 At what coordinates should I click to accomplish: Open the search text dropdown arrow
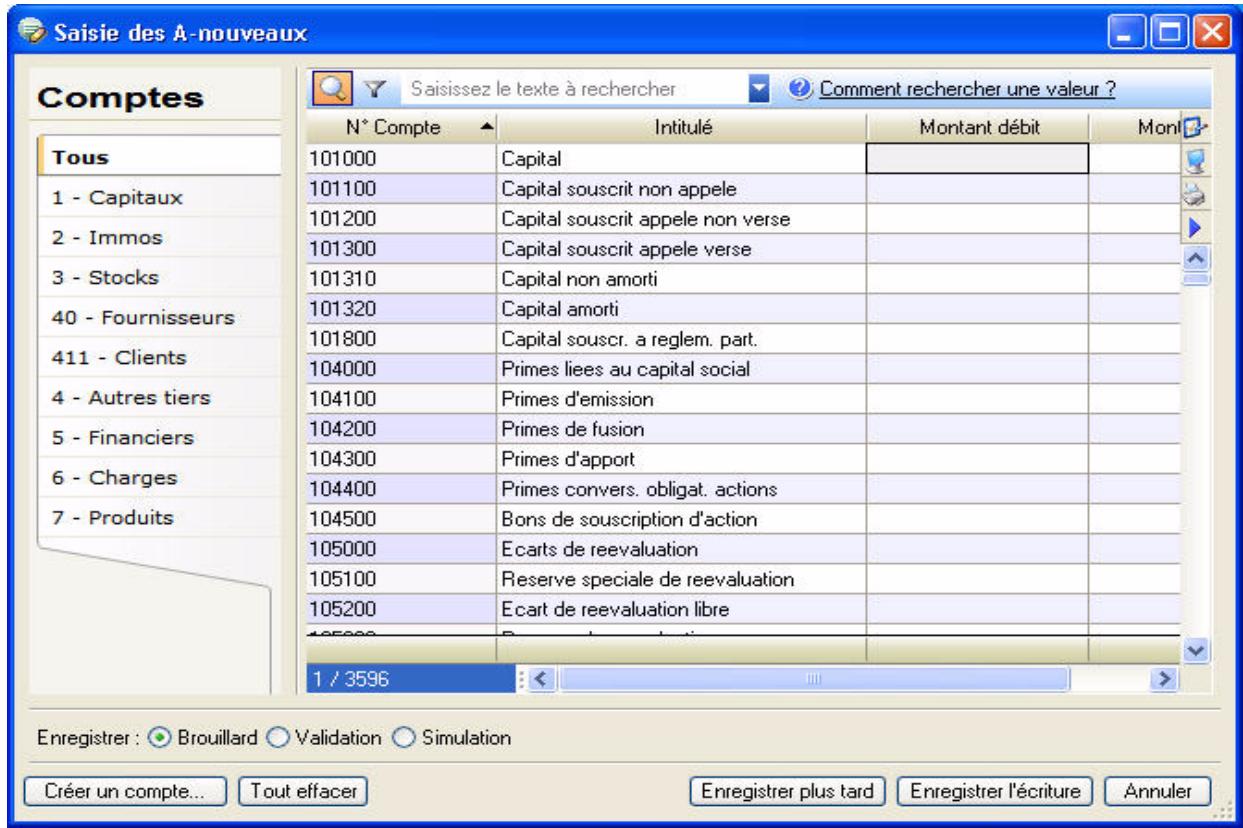click(760, 90)
